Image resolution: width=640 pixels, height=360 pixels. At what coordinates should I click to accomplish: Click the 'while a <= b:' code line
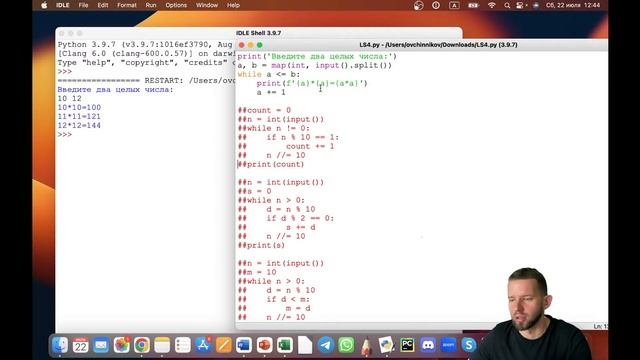(x=269, y=74)
